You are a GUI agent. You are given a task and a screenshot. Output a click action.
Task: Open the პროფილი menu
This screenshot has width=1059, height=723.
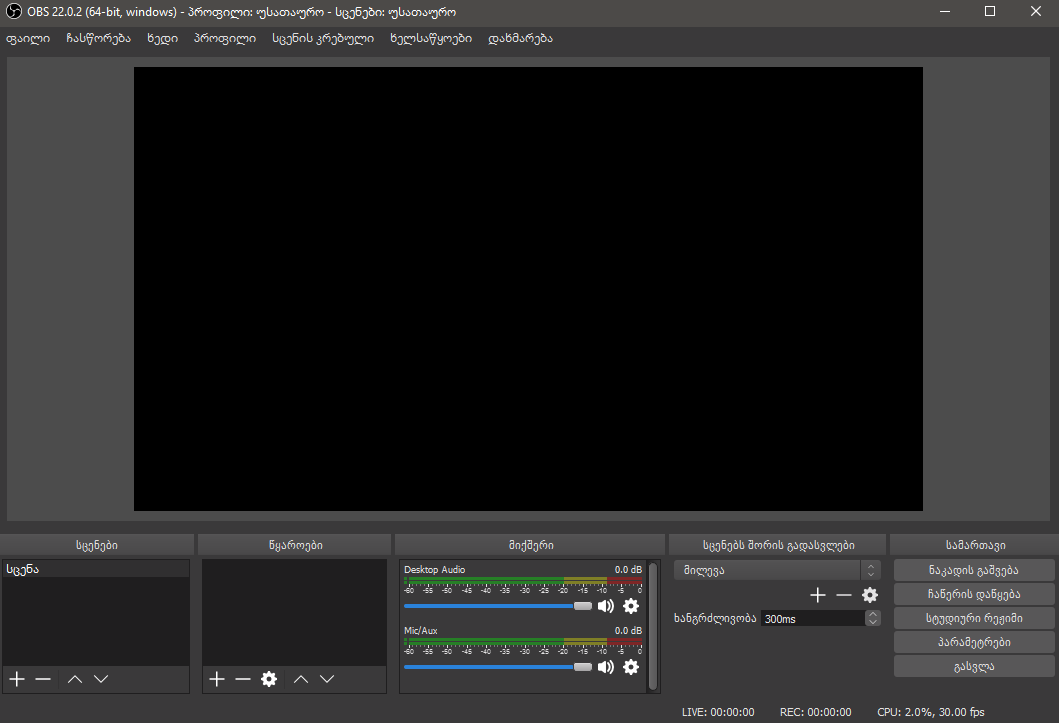pos(225,38)
